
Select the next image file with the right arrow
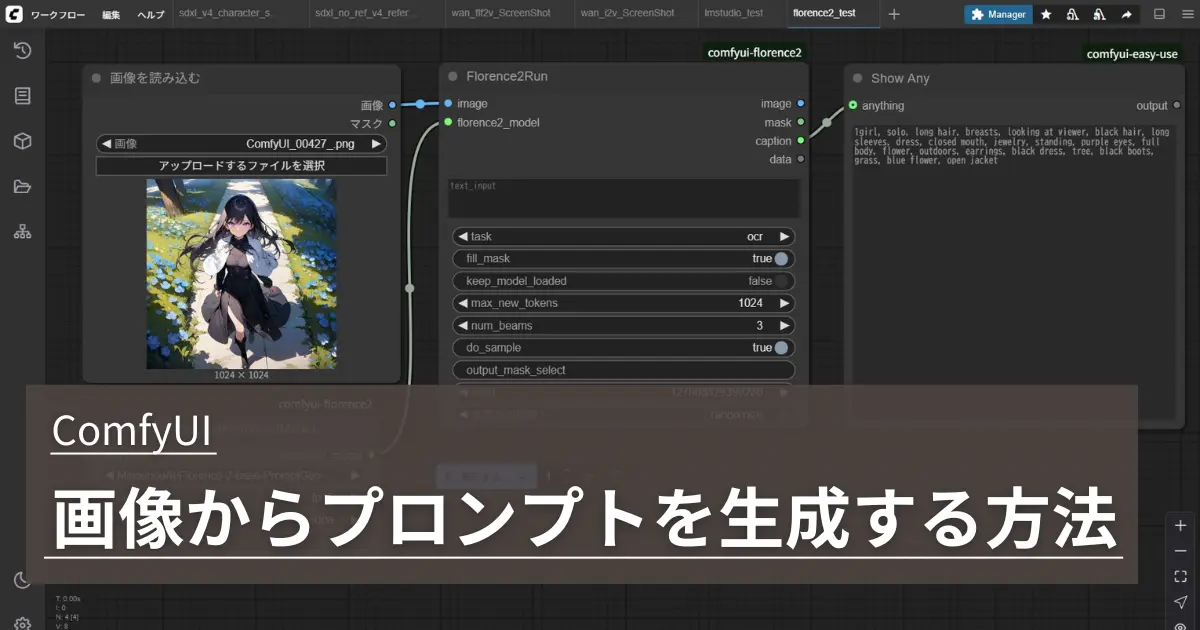pos(376,143)
